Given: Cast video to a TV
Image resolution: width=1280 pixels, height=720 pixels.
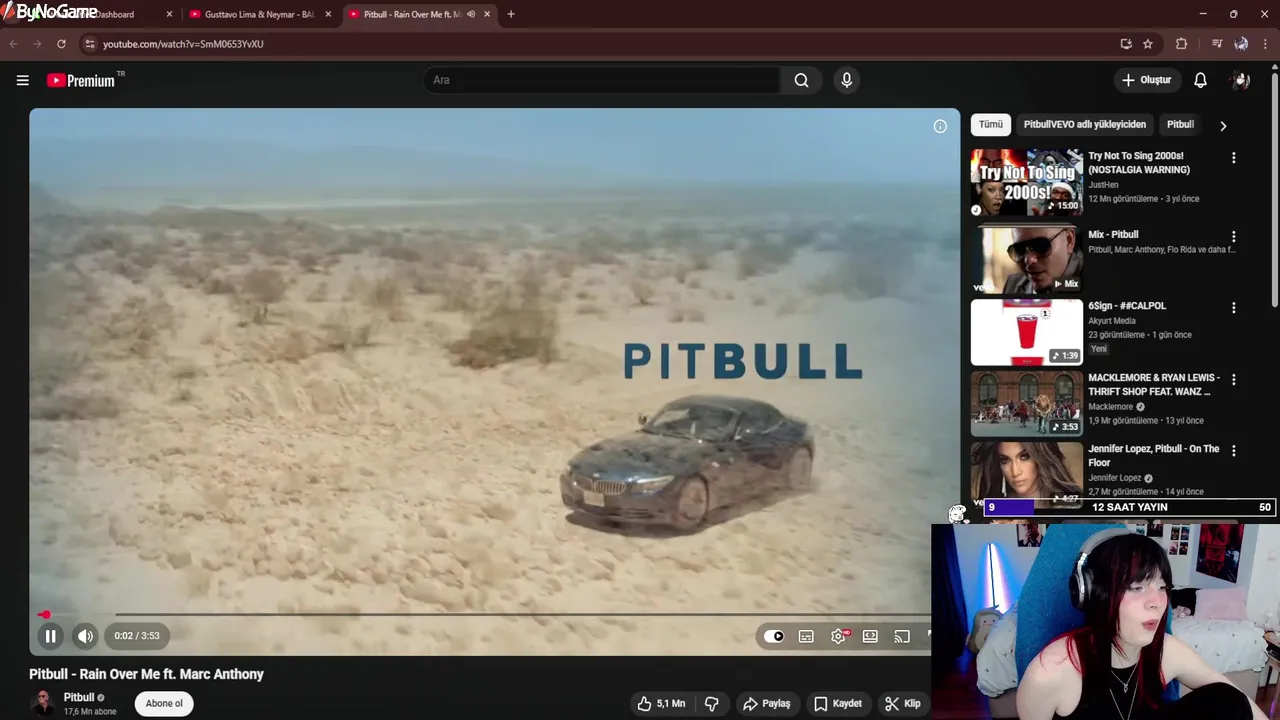Looking at the screenshot, I should pos(902,636).
